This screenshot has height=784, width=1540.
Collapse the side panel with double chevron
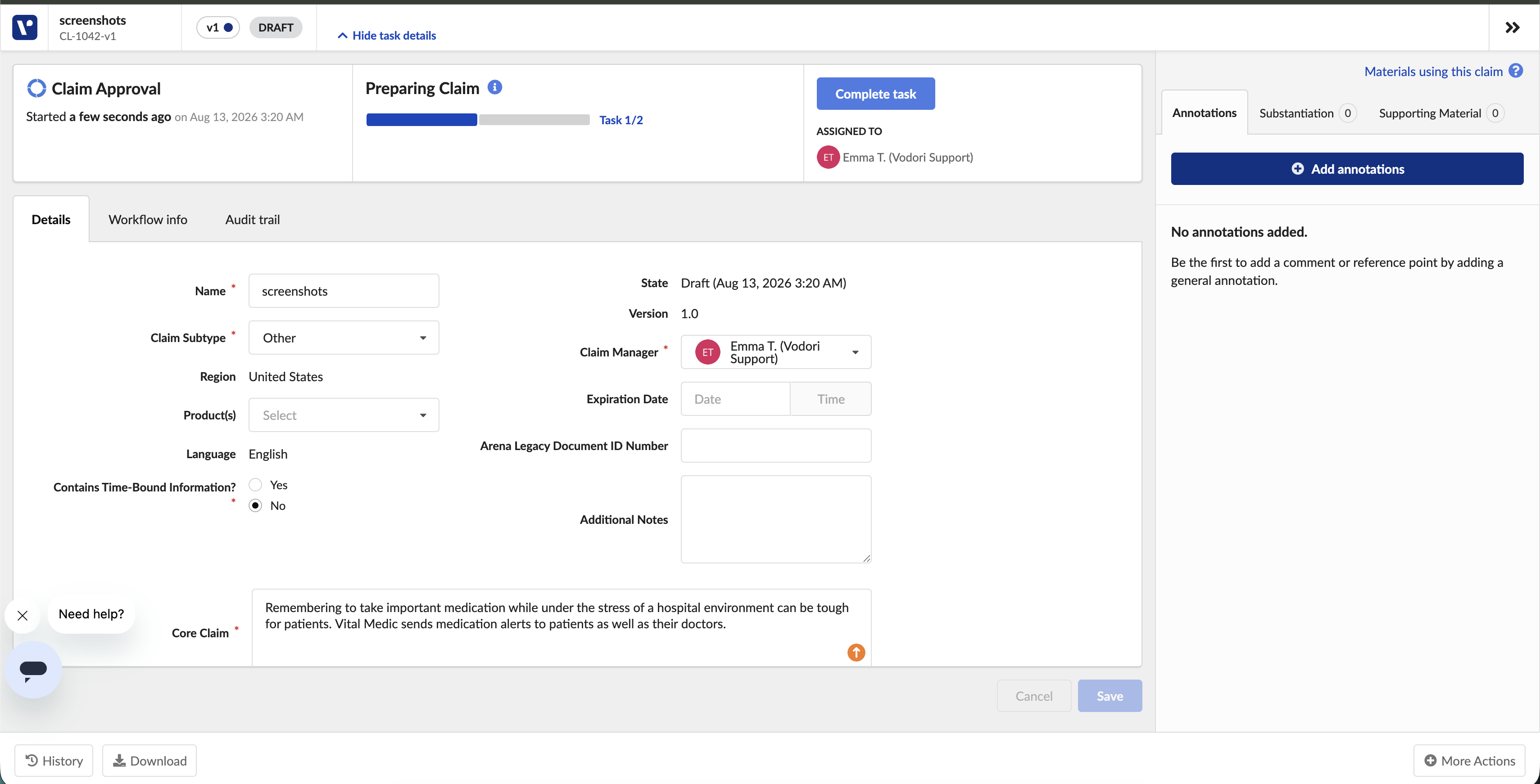click(1512, 27)
